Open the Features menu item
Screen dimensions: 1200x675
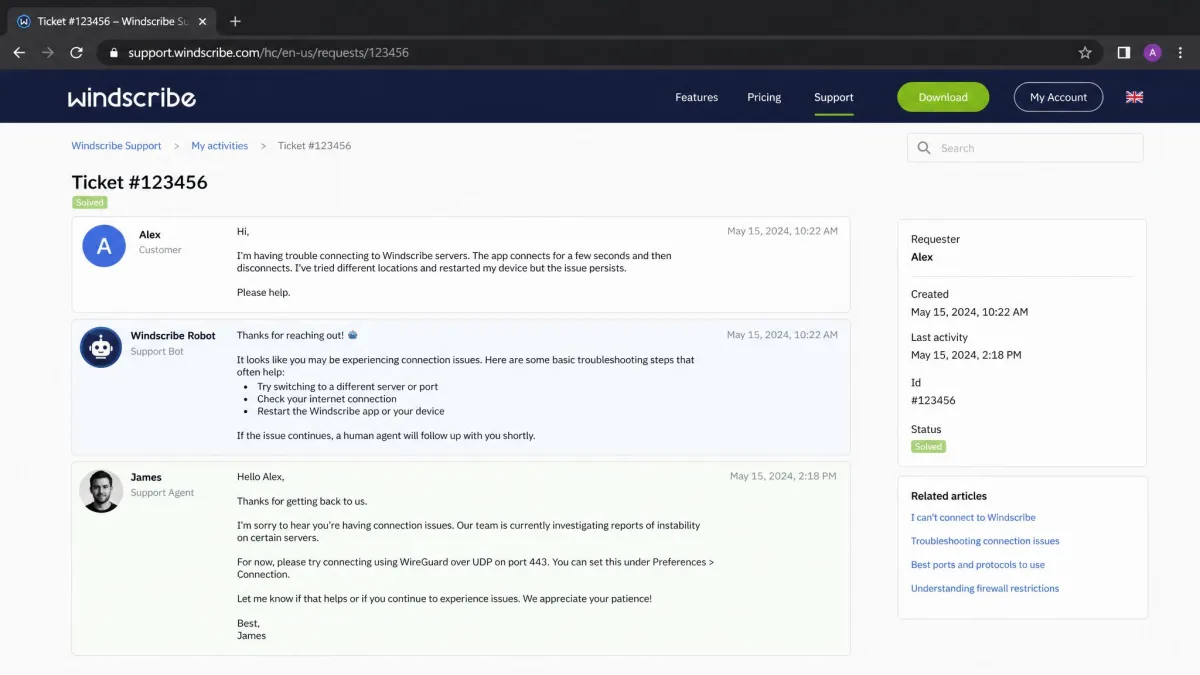[x=696, y=97]
